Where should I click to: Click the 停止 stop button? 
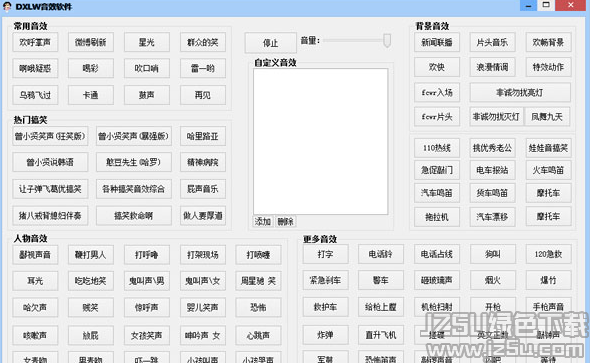(x=271, y=43)
